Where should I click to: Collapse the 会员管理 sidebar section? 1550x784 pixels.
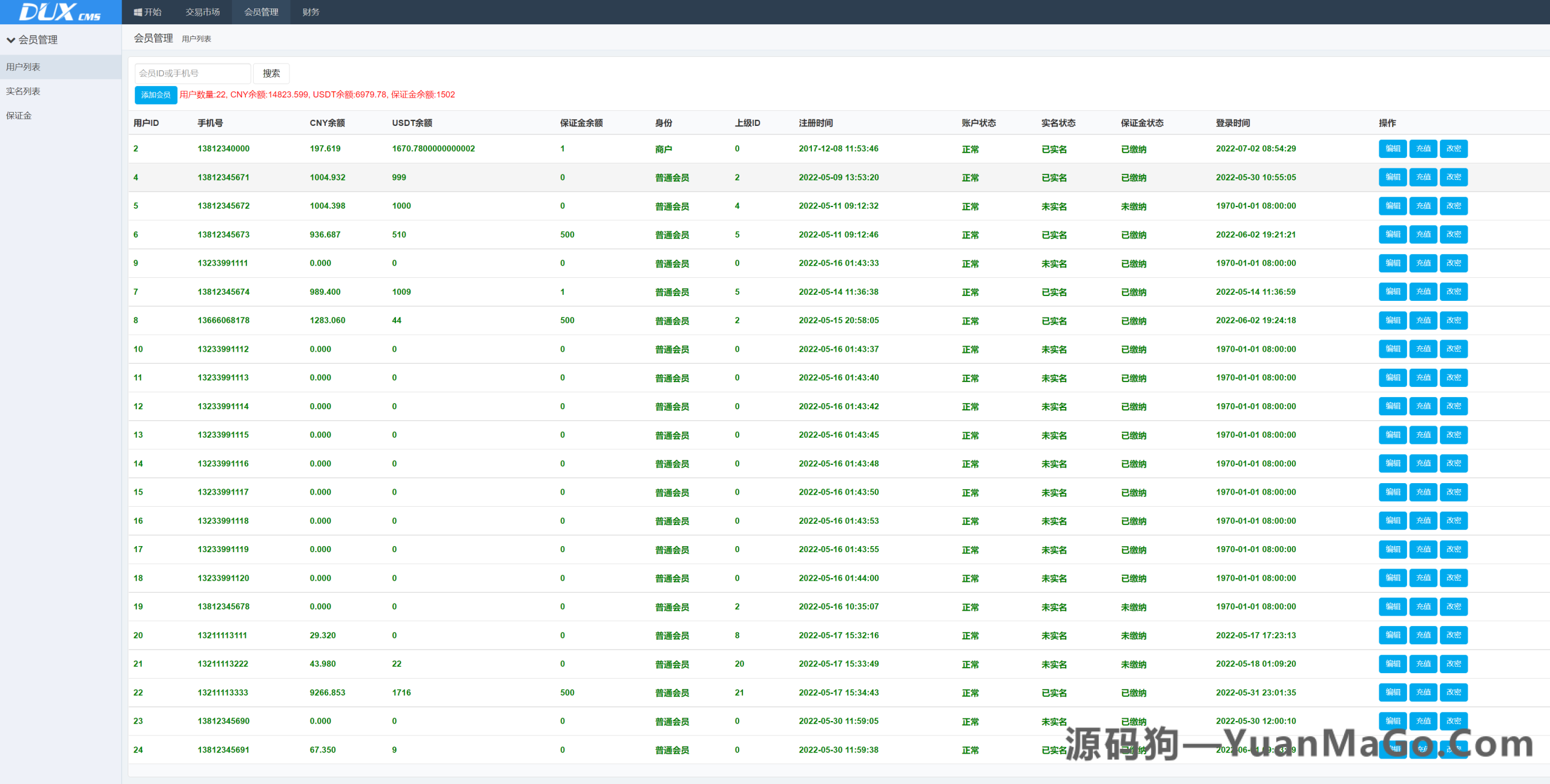pos(33,40)
